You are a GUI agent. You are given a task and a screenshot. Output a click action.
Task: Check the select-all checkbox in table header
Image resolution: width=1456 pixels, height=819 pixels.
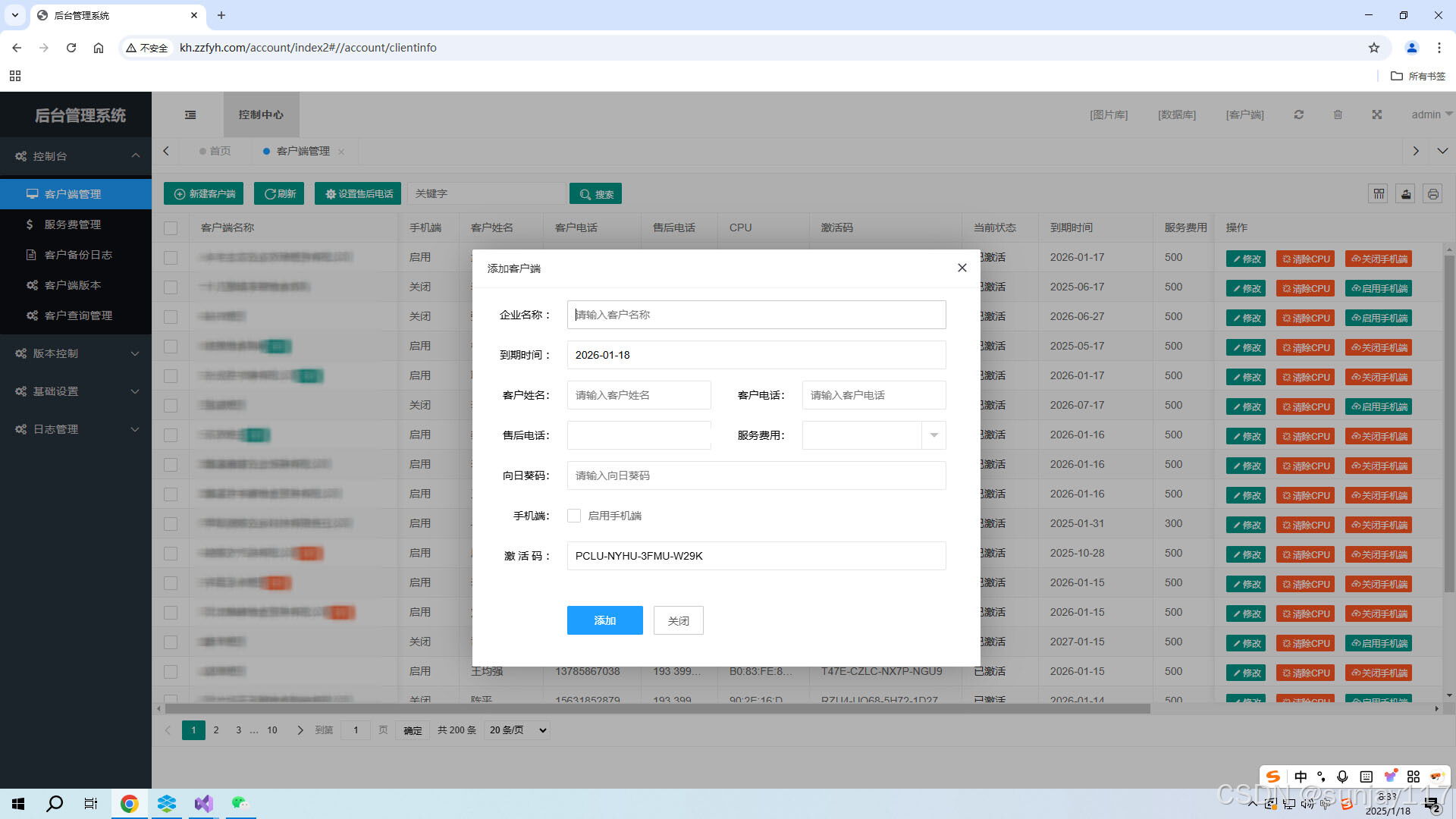171,227
